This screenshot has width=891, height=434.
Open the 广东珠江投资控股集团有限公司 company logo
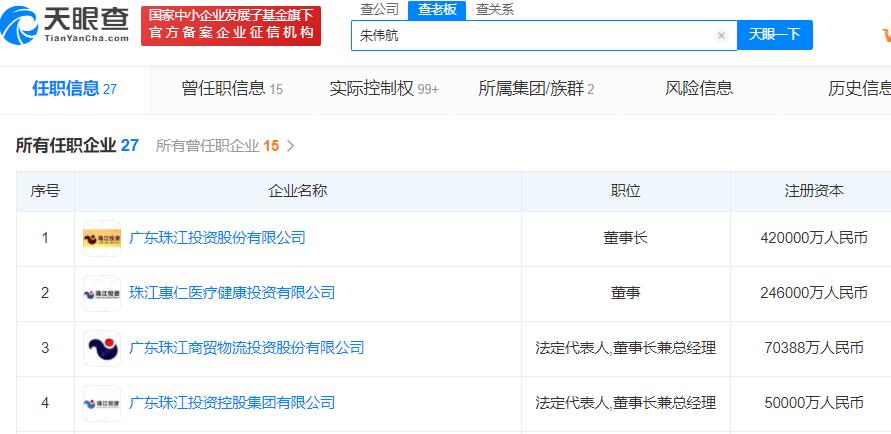tap(102, 403)
